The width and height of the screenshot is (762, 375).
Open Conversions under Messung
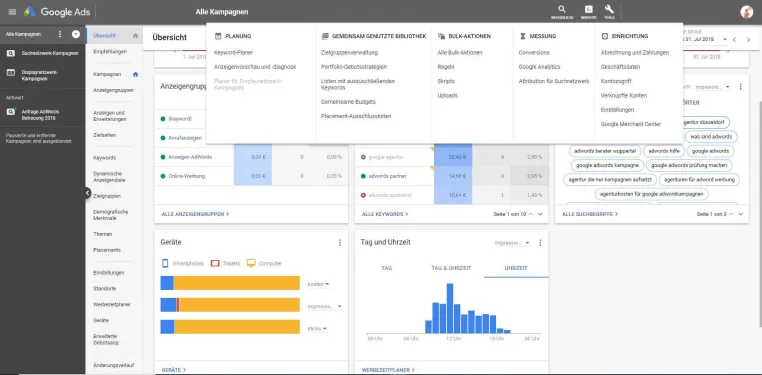coord(534,52)
